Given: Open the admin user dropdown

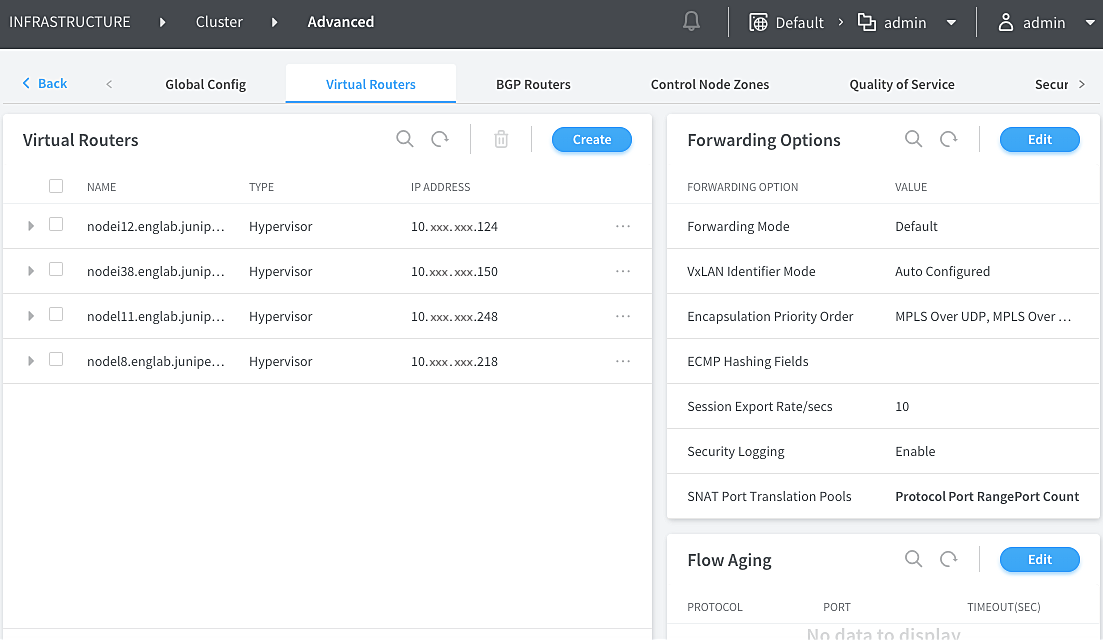Looking at the screenshot, I should 1046,23.
